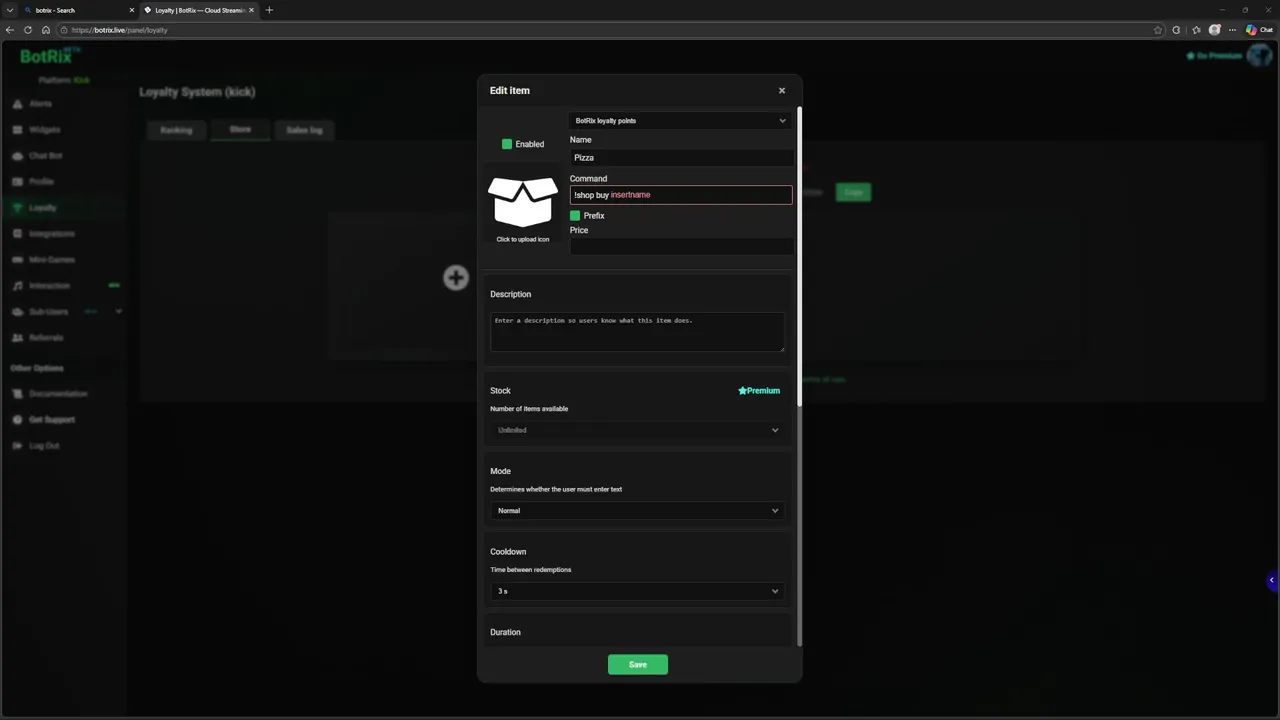Open Integrations in the sidebar
The width and height of the screenshot is (1280, 720).
point(51,234)
